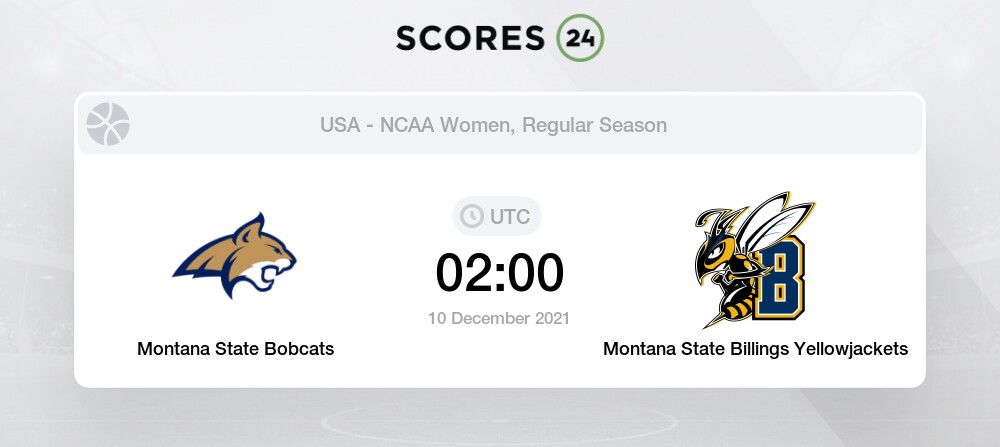Click the green-circled 24 badge
This screenshot has width=1000, height=447.
tap(580, 38)
